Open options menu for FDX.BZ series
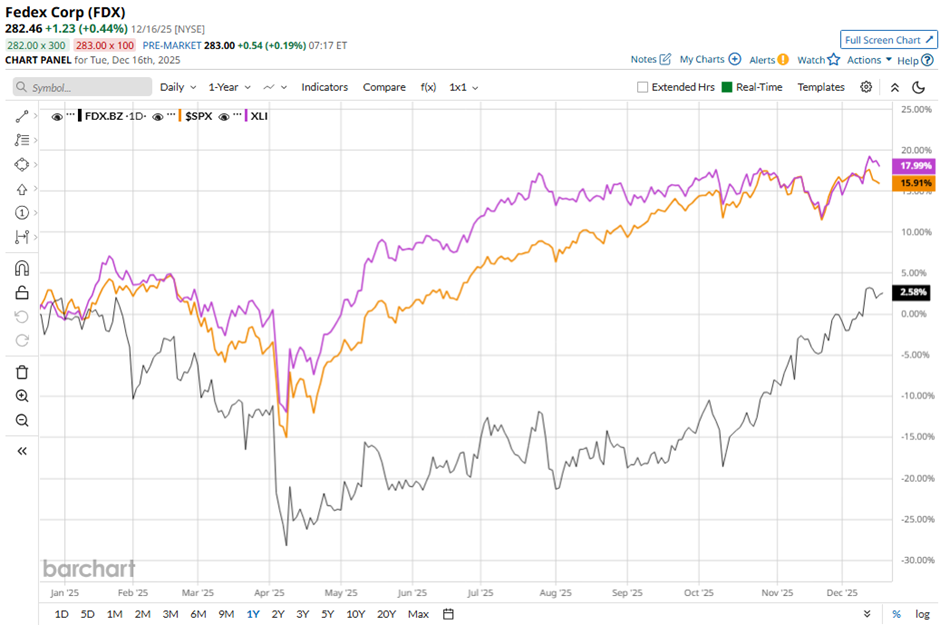Viewport: 940px width, 625px height. pyautogui.click(x=71, y=114)
